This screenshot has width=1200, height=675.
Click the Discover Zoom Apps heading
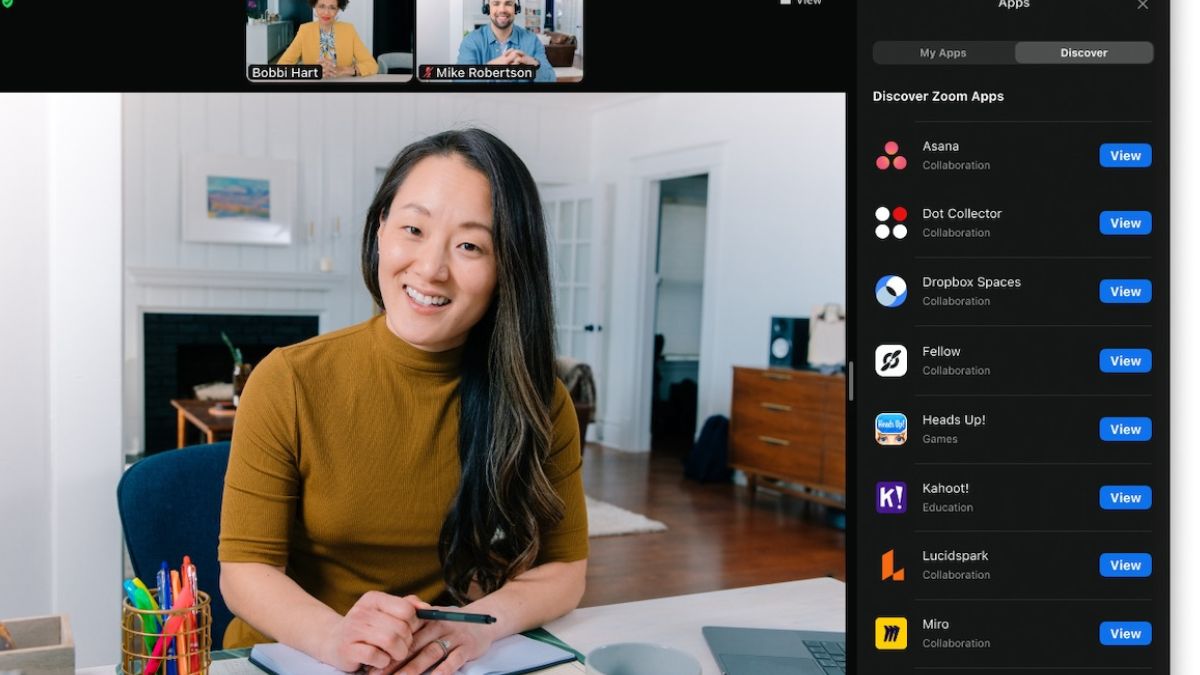[938, 96]
